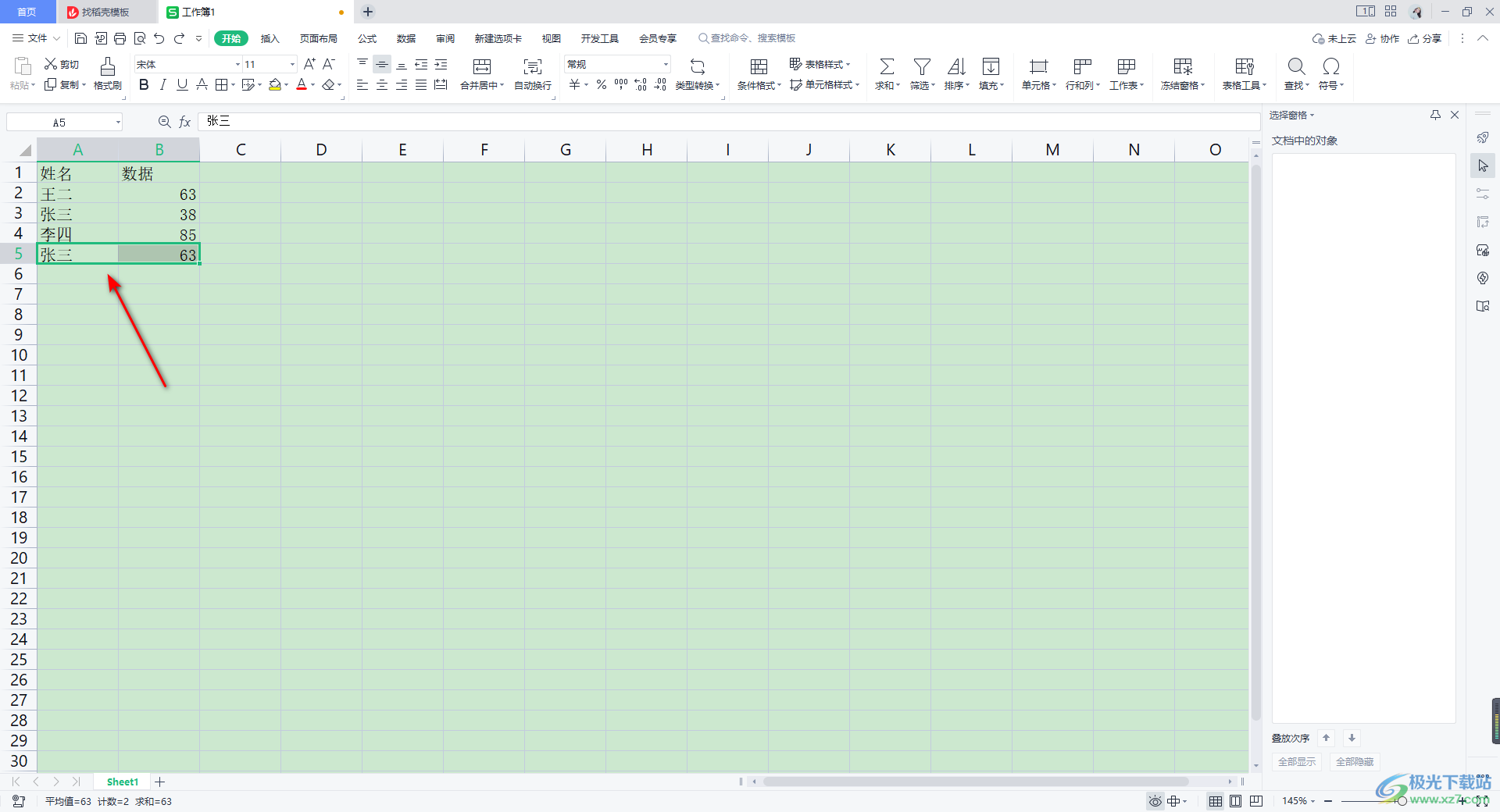Apply thousands separator format
Viewport: 1500px width, 812px height.
pos(621,84)
